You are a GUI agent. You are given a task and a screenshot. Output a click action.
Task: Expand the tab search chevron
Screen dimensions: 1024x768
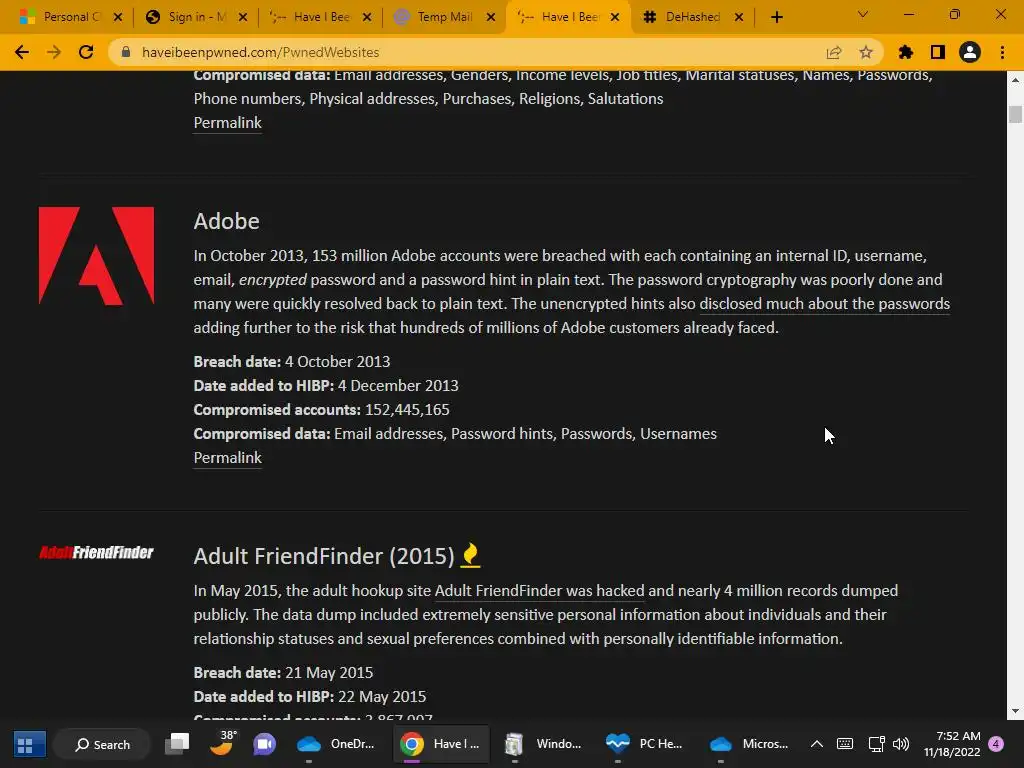[x=863, y=14]
